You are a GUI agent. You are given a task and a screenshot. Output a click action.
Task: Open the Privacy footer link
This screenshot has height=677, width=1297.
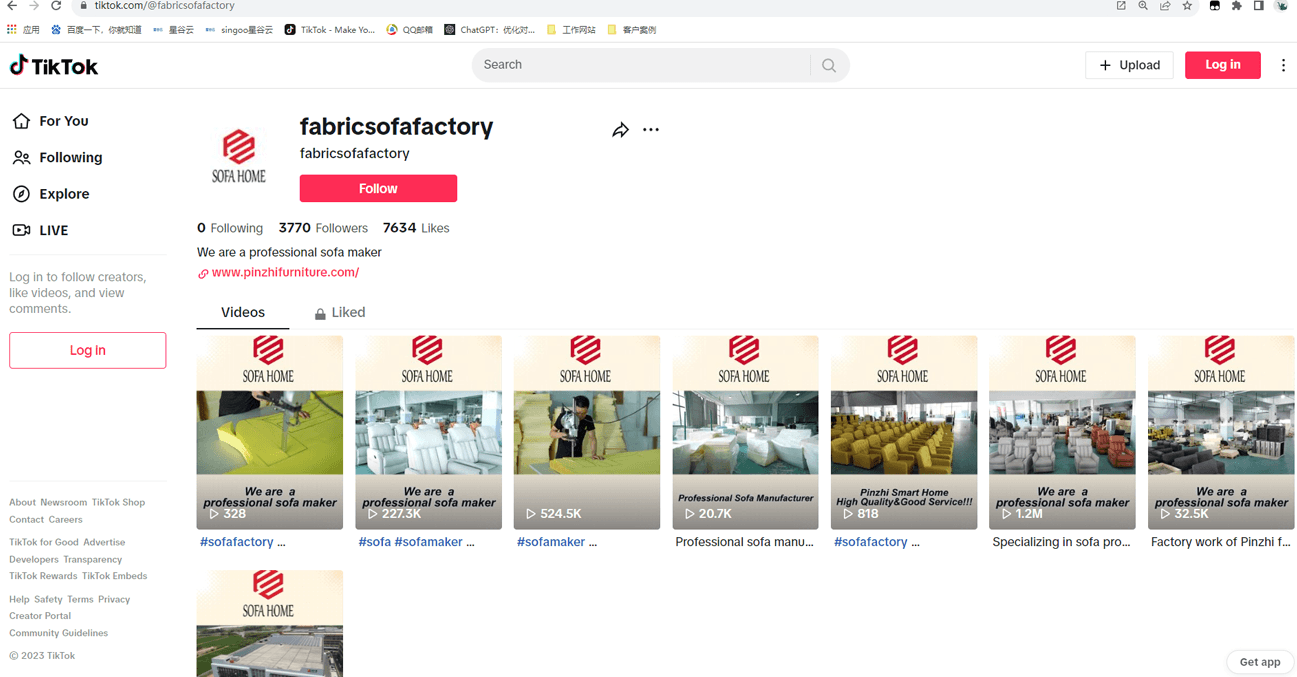tap(114, 599)
